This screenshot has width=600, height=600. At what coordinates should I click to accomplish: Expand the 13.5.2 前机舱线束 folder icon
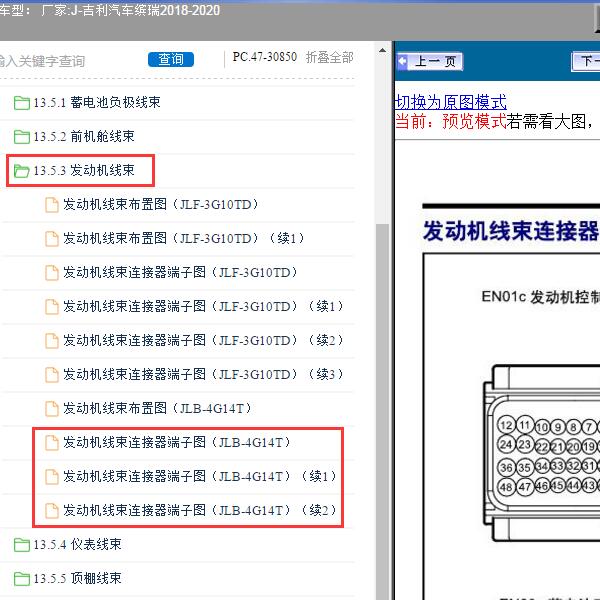pos(22,137)
